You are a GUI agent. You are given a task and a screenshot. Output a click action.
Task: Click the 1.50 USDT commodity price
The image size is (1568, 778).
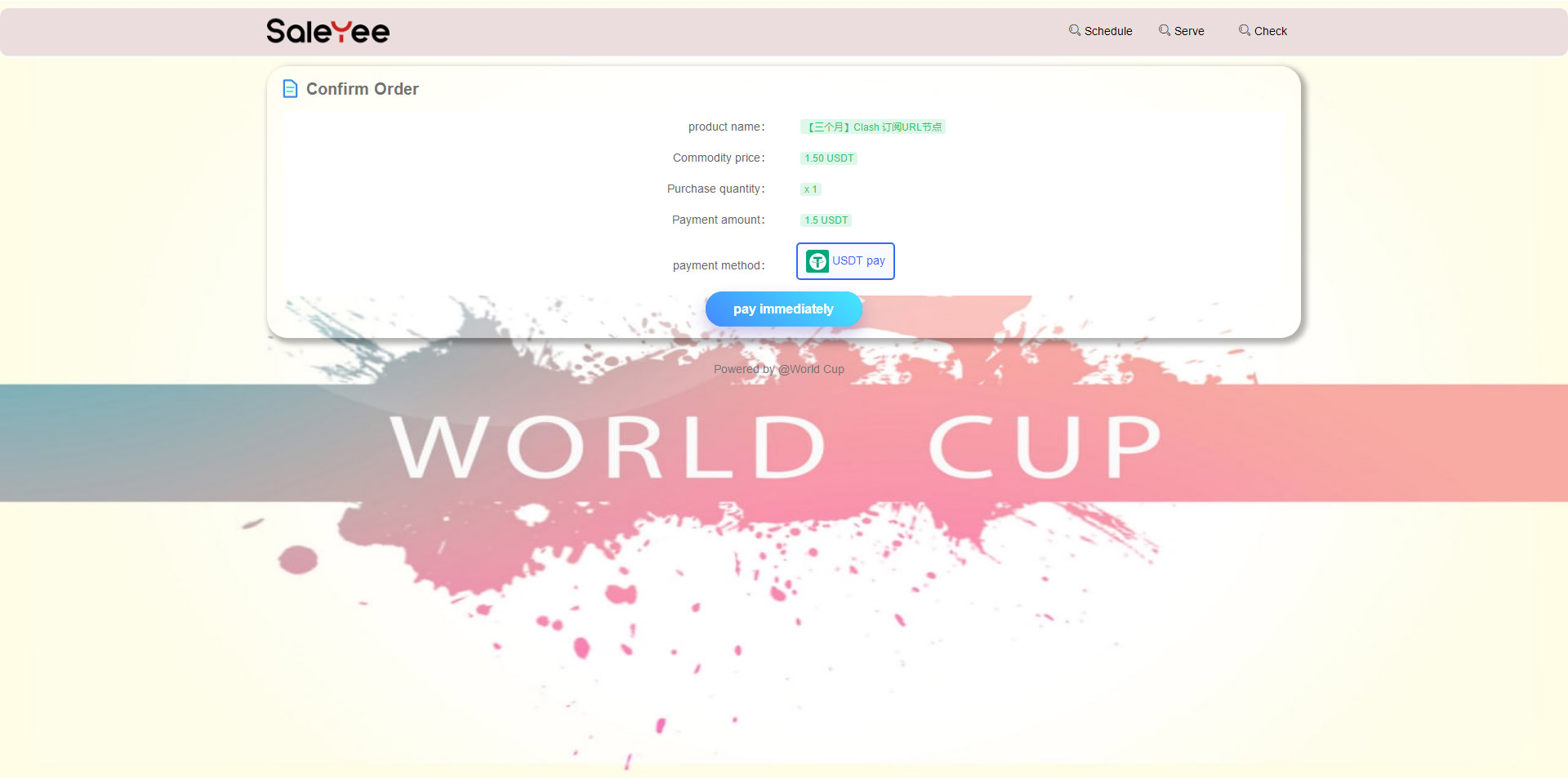(x=829, y=158)
